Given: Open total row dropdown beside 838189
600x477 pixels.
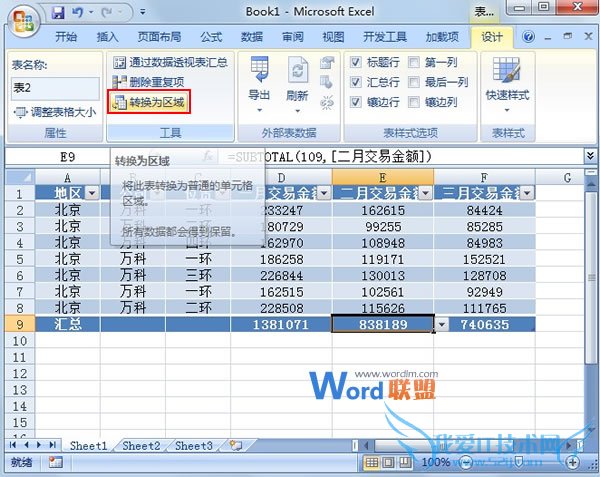Looking at the screenshot, I should 442,325.
